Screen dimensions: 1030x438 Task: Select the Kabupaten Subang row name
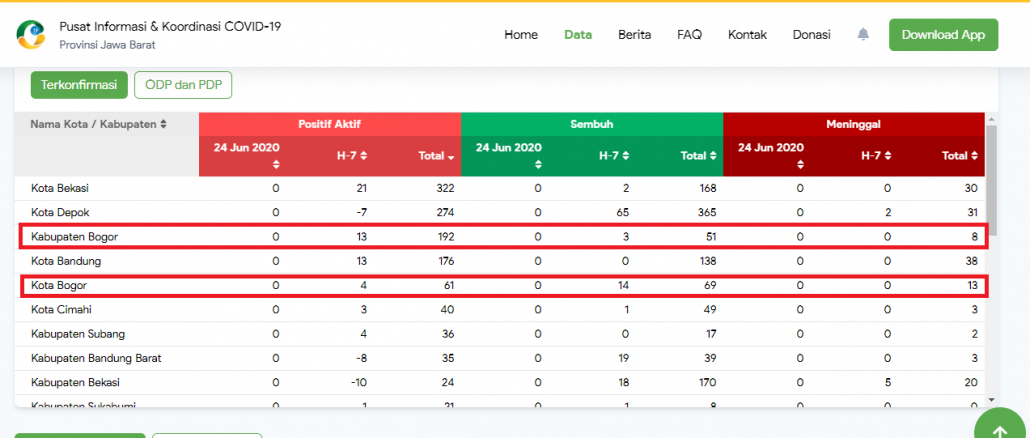pos(78,334)
